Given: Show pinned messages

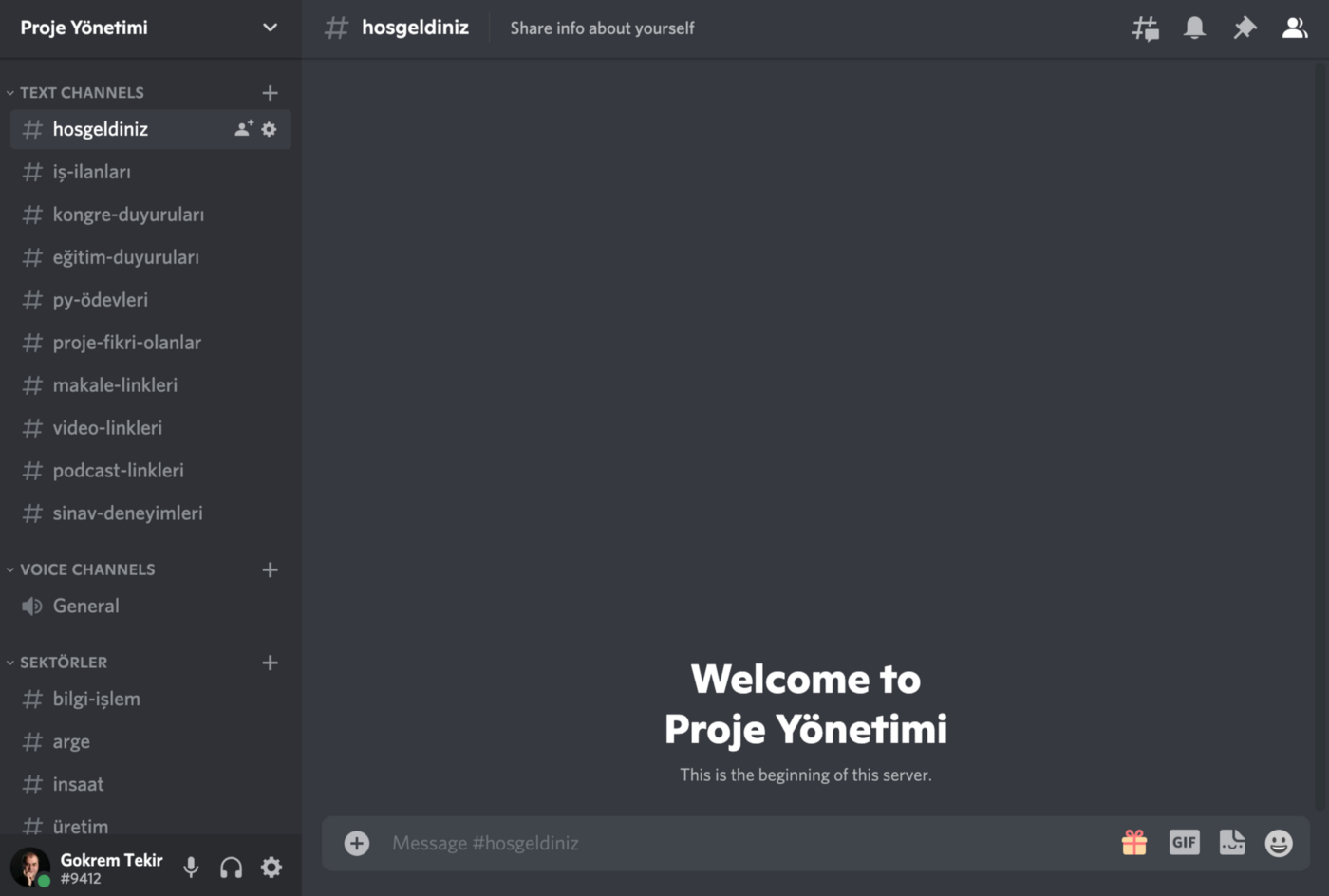Looking at the screenshot, I should [x=1245, y=28].
